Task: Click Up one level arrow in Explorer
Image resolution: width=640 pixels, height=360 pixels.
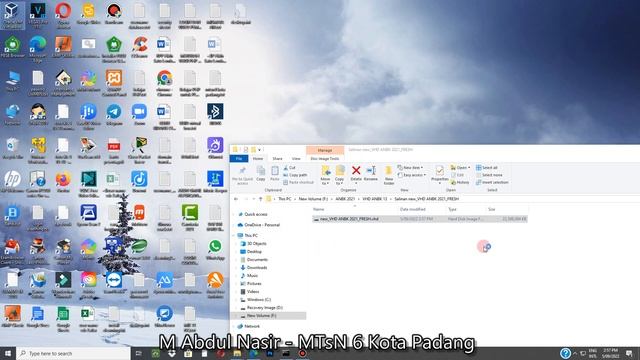Action: [x=260, y=199]
